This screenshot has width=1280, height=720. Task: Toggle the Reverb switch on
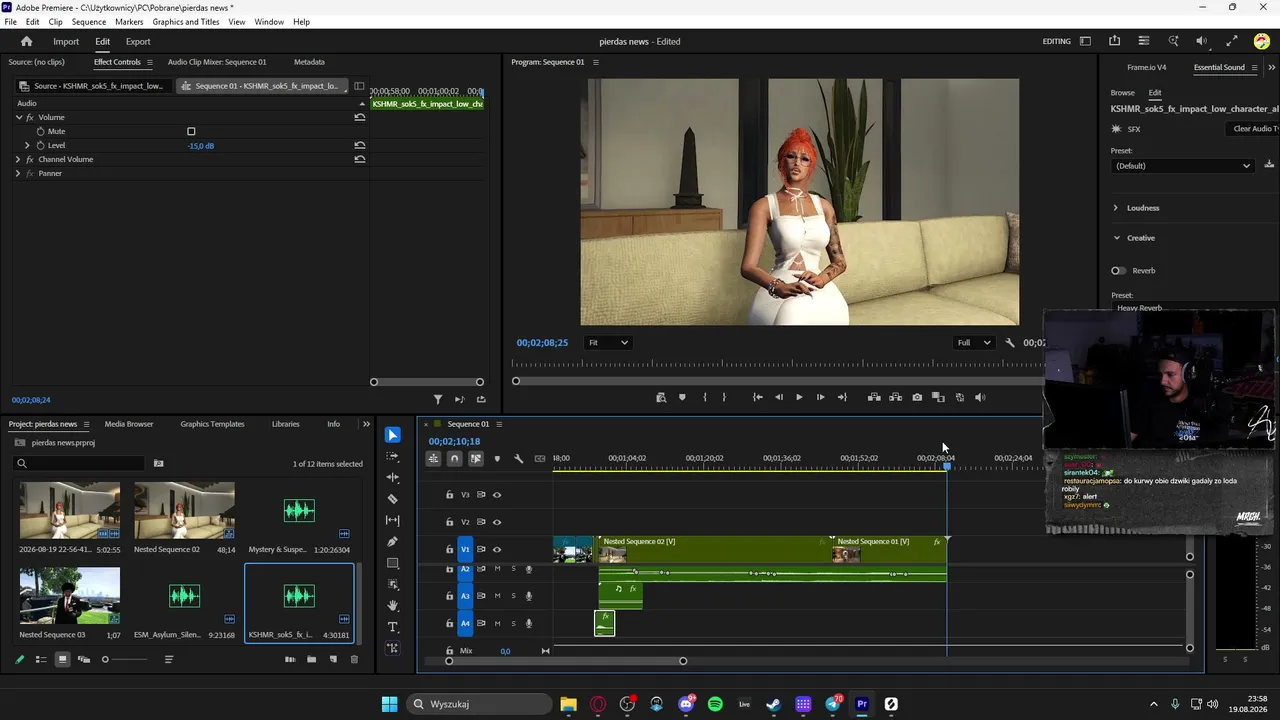point(1118,271)
